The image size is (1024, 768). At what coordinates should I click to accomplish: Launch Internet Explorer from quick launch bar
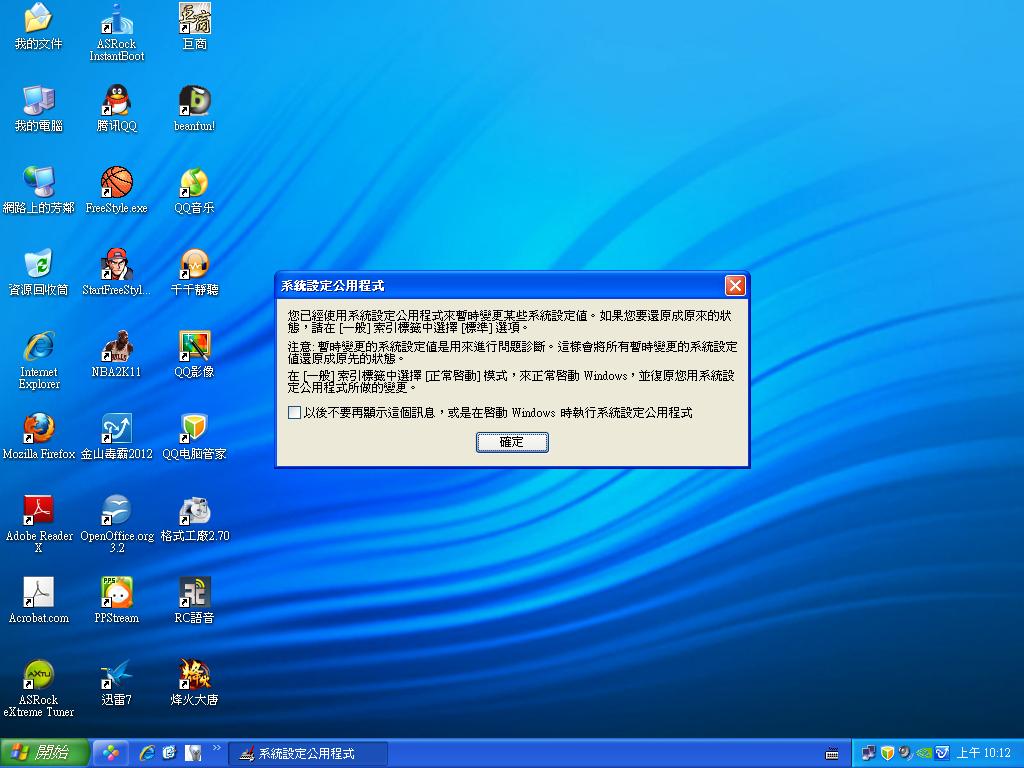pos(147,753)
